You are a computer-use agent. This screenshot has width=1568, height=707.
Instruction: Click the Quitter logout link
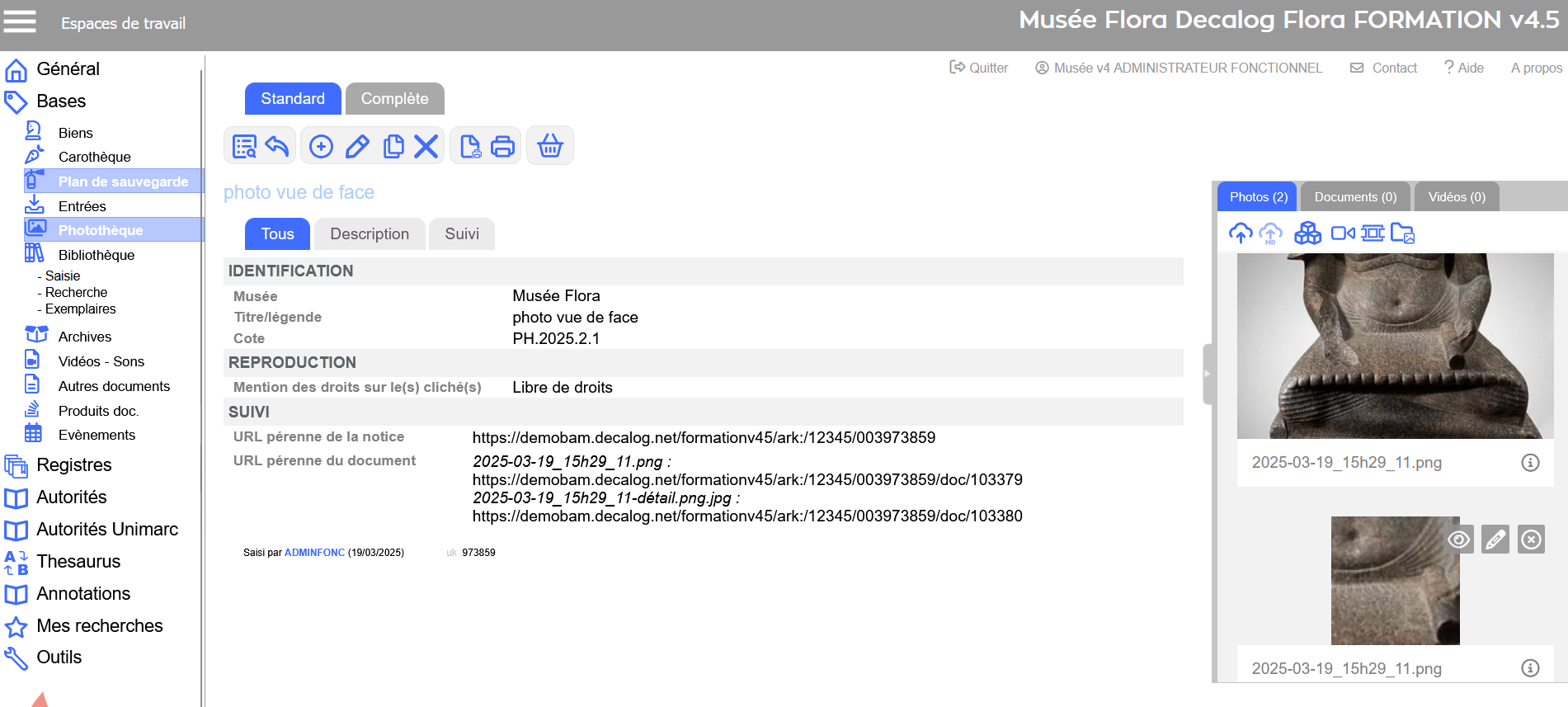[x=979, y=68]
